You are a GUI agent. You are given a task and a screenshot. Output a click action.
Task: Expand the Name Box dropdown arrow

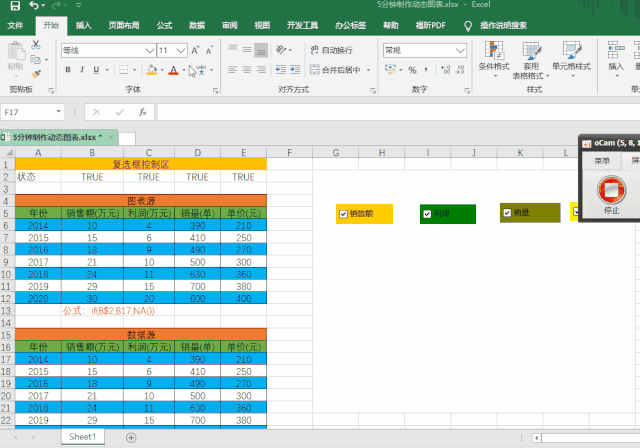click(59, 111)
